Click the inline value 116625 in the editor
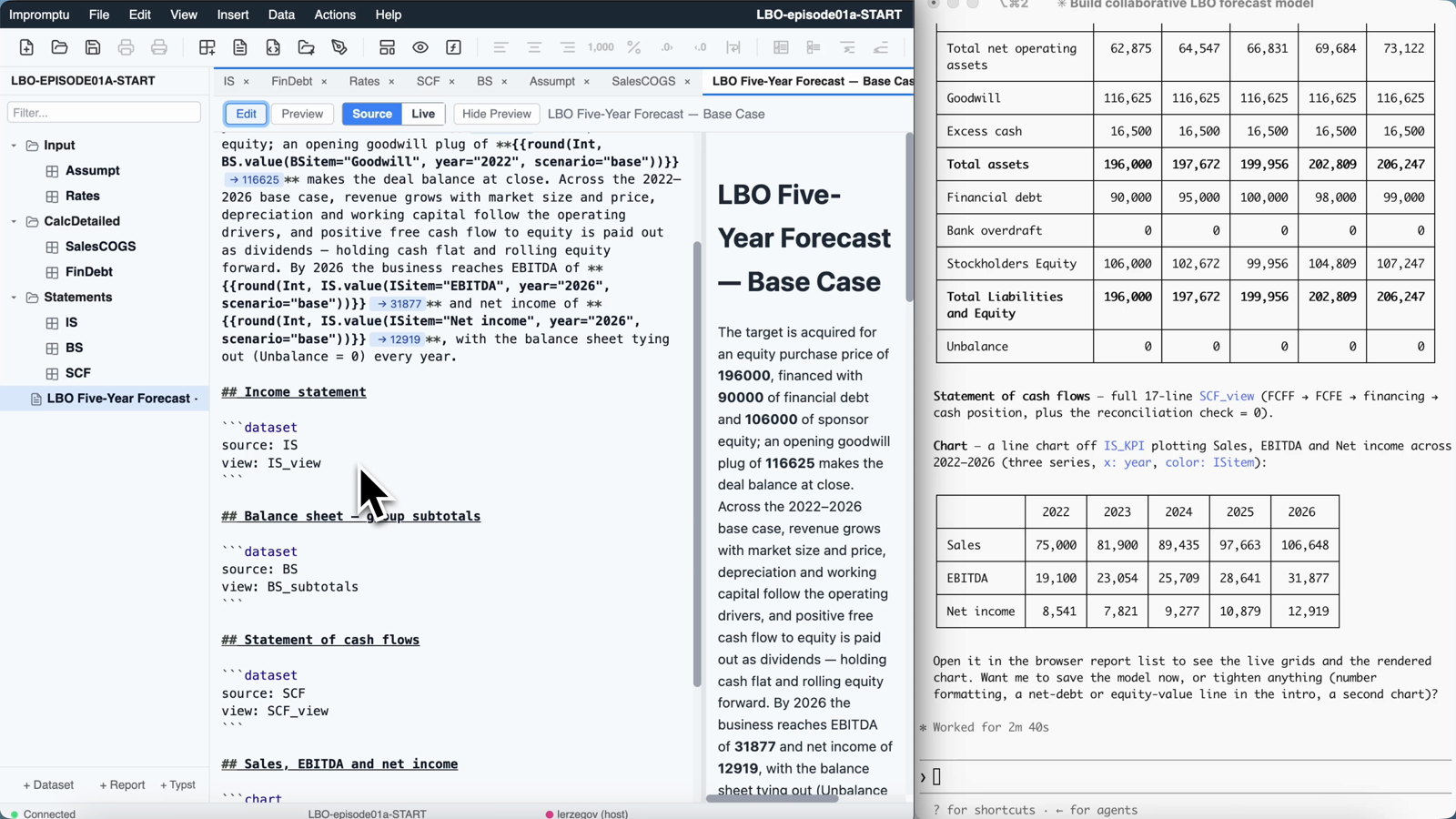Screen dimensions: 1456x819 click(x=254, y=180)
